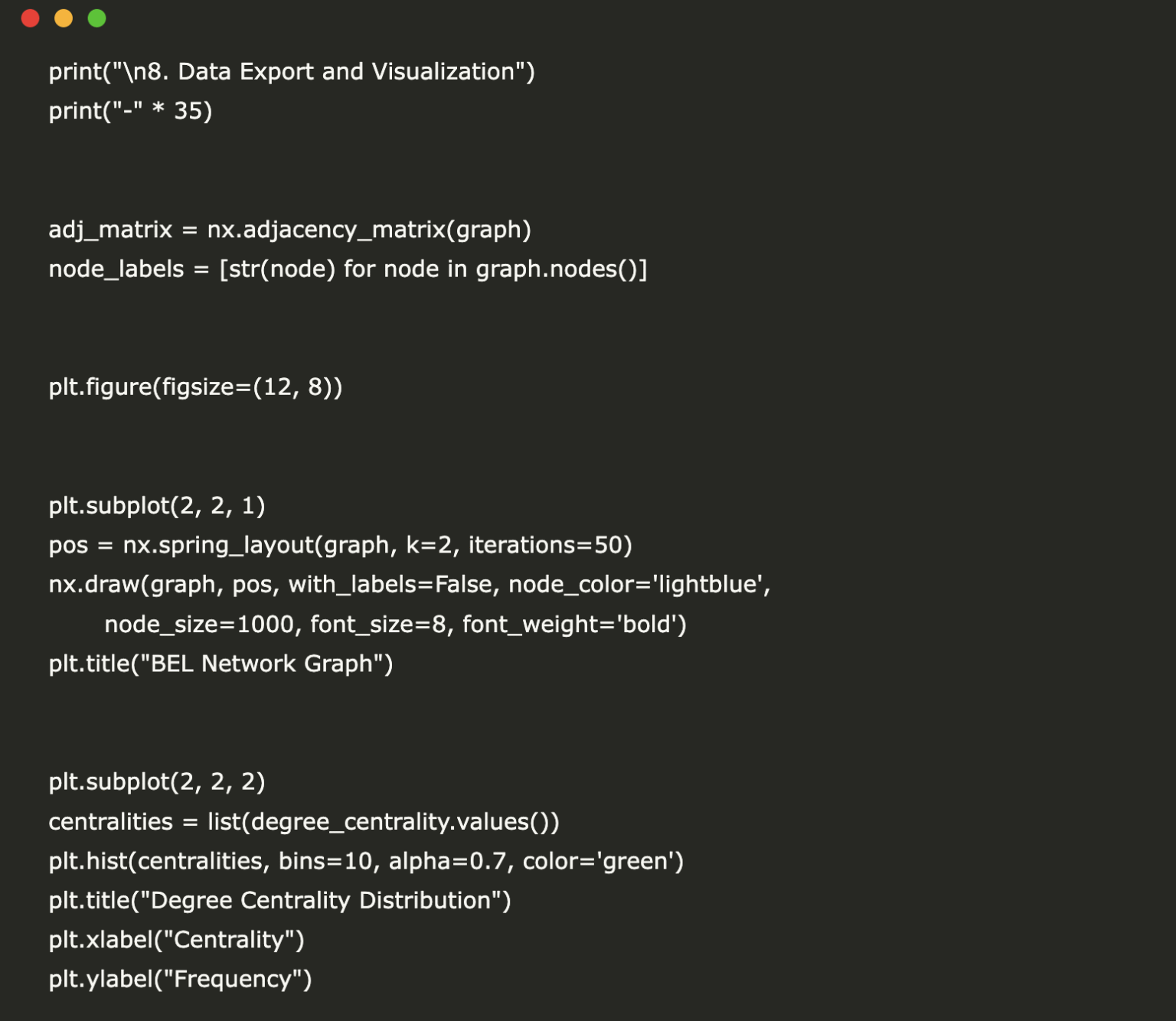This screenshot has width=1176, height=1021.
Task: Click the node_labels list comprehension line
Action: [348, 269]
